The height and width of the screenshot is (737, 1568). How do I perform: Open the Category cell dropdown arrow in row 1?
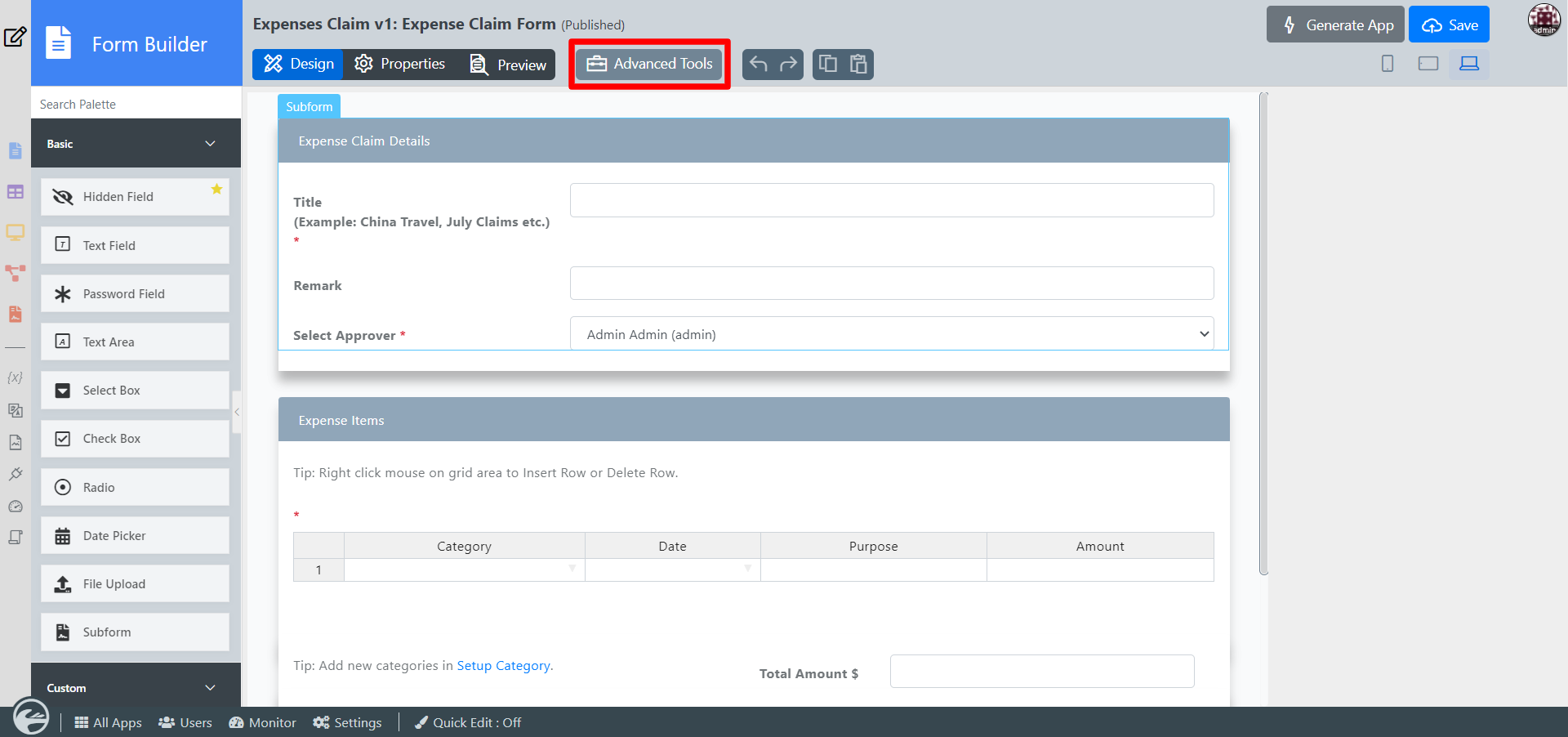pyautogui.click(x=572, y=569)
